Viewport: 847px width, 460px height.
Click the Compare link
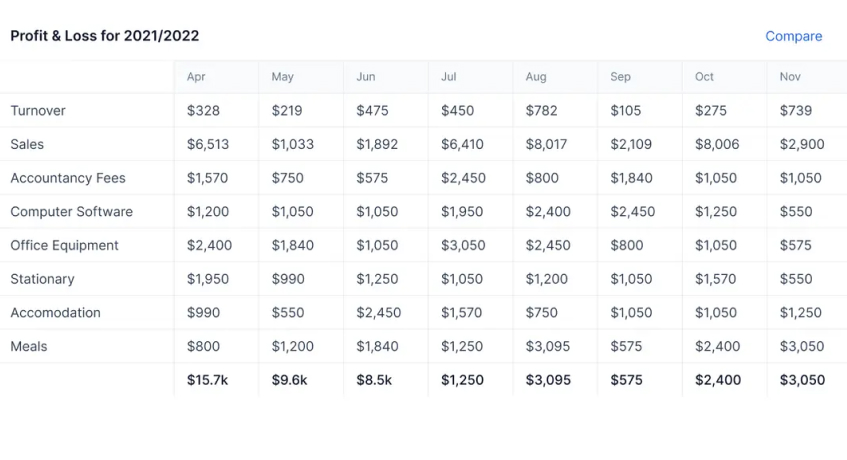click(793, 36)
